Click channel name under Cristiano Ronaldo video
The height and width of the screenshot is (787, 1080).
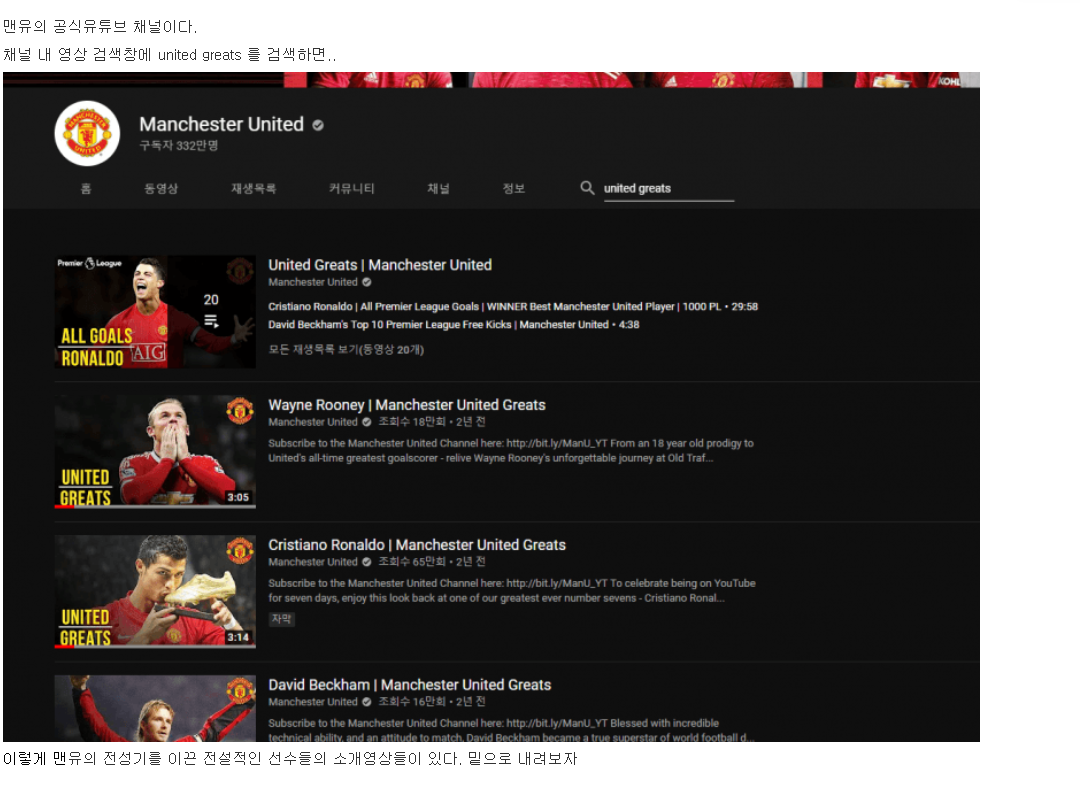pos(313,562)
